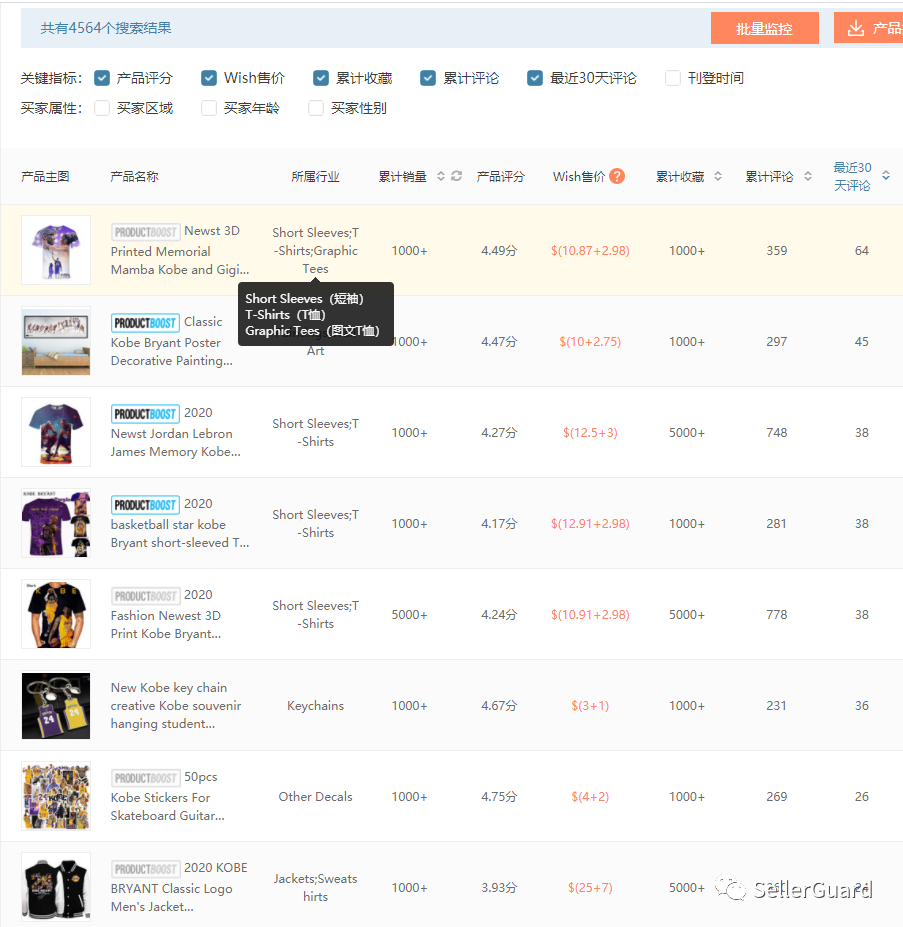Sort by 最近30天评论 column arrows
This screenshot has width=903, height=927.
[886, 176]
